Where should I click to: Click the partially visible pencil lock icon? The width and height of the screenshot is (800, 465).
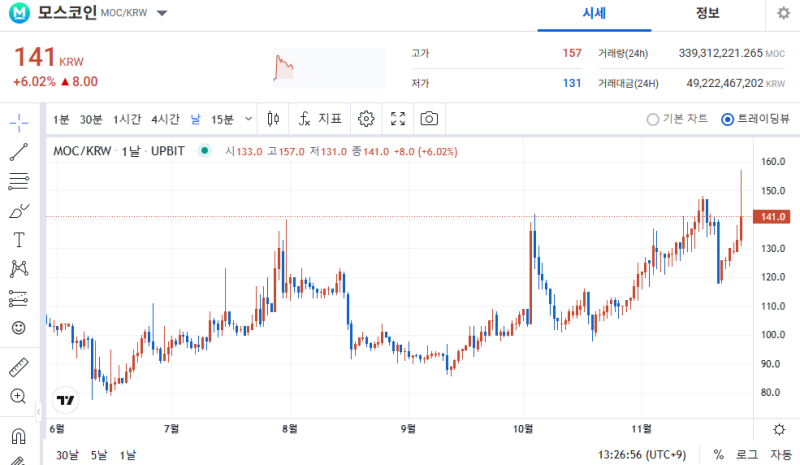[18, 460]
